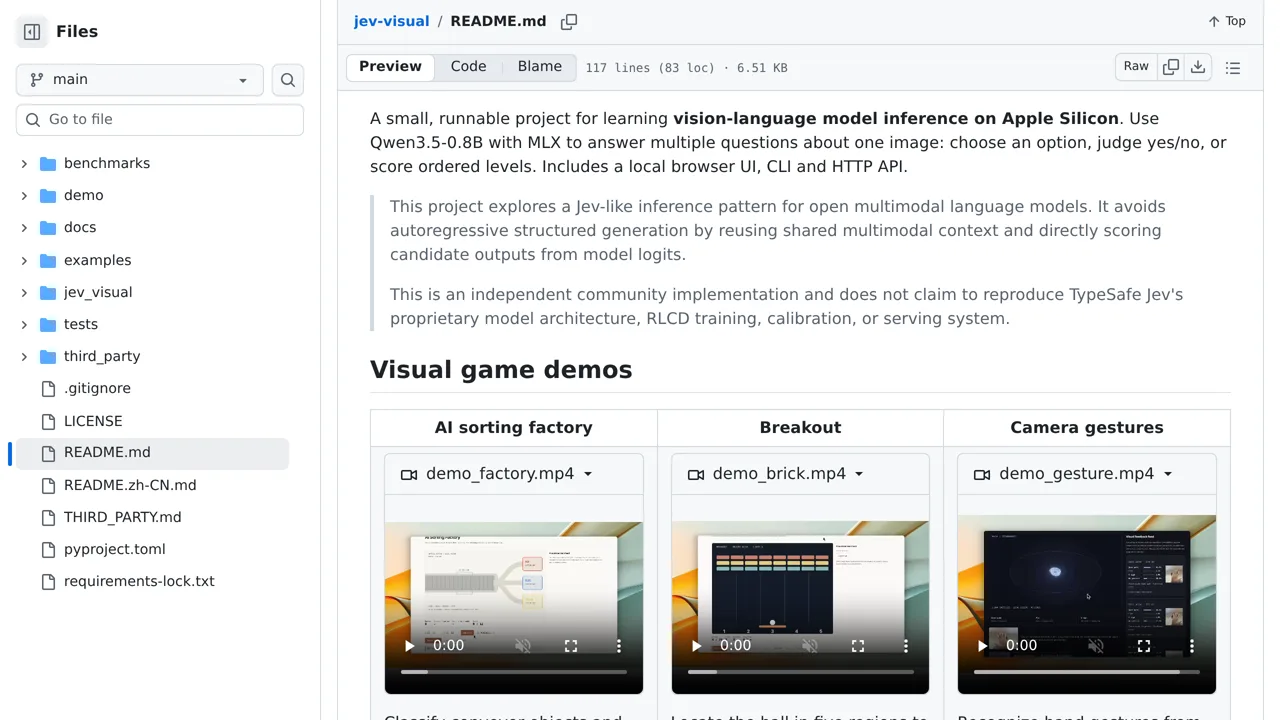Open the .gitignore file
The width and height of the screenshot is (1280, 720).
(x=97, y=388)
